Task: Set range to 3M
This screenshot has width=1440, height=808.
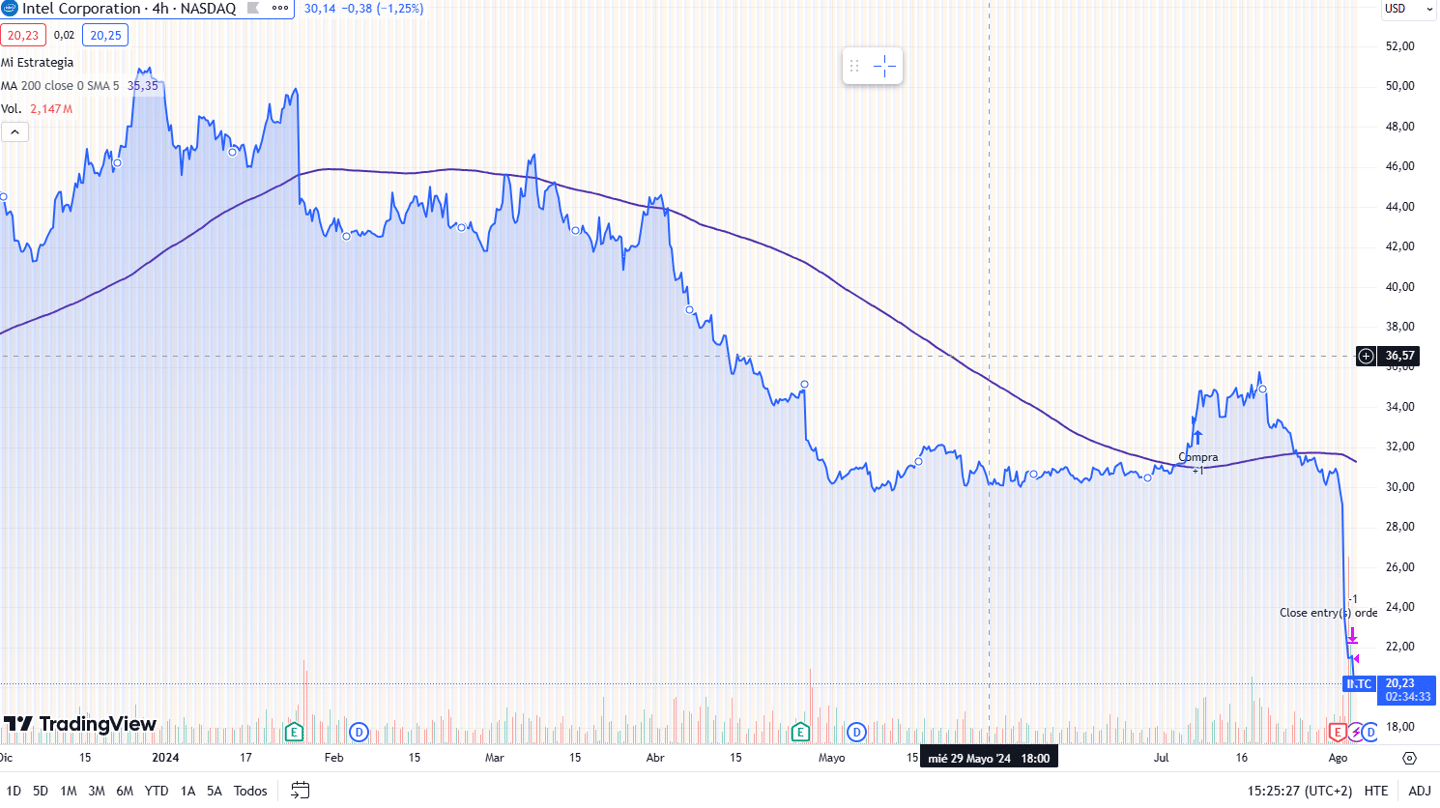Action: click(96, 791)
